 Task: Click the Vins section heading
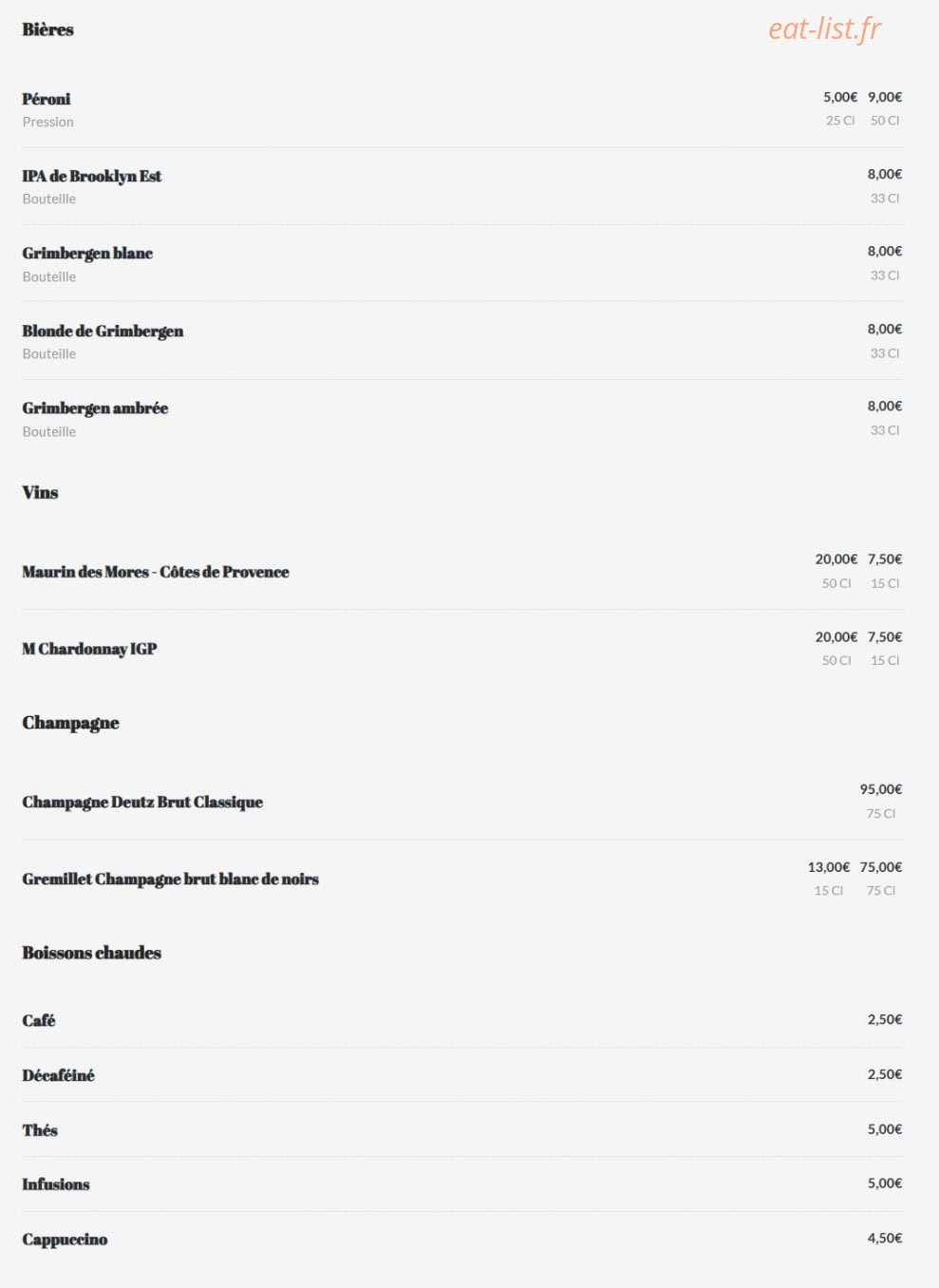point(40,492)
